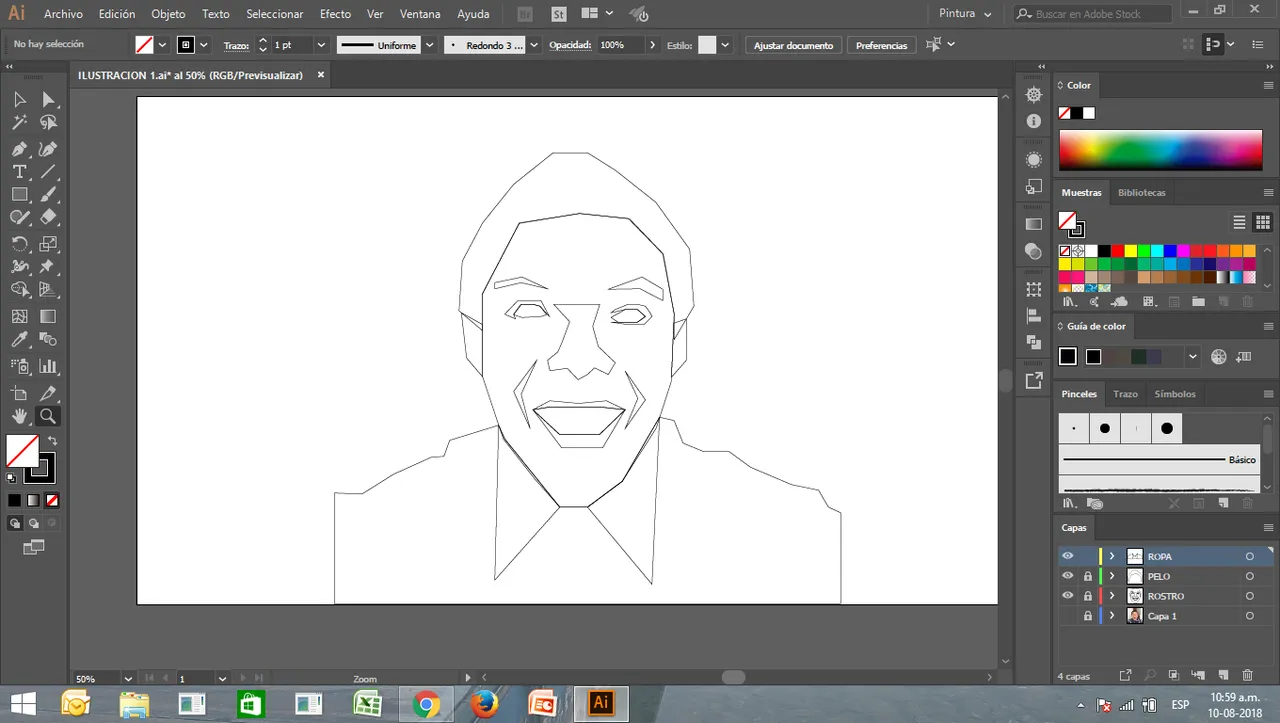Select the Curvature tool
1280x723 pixels.
tap(48, 148)
